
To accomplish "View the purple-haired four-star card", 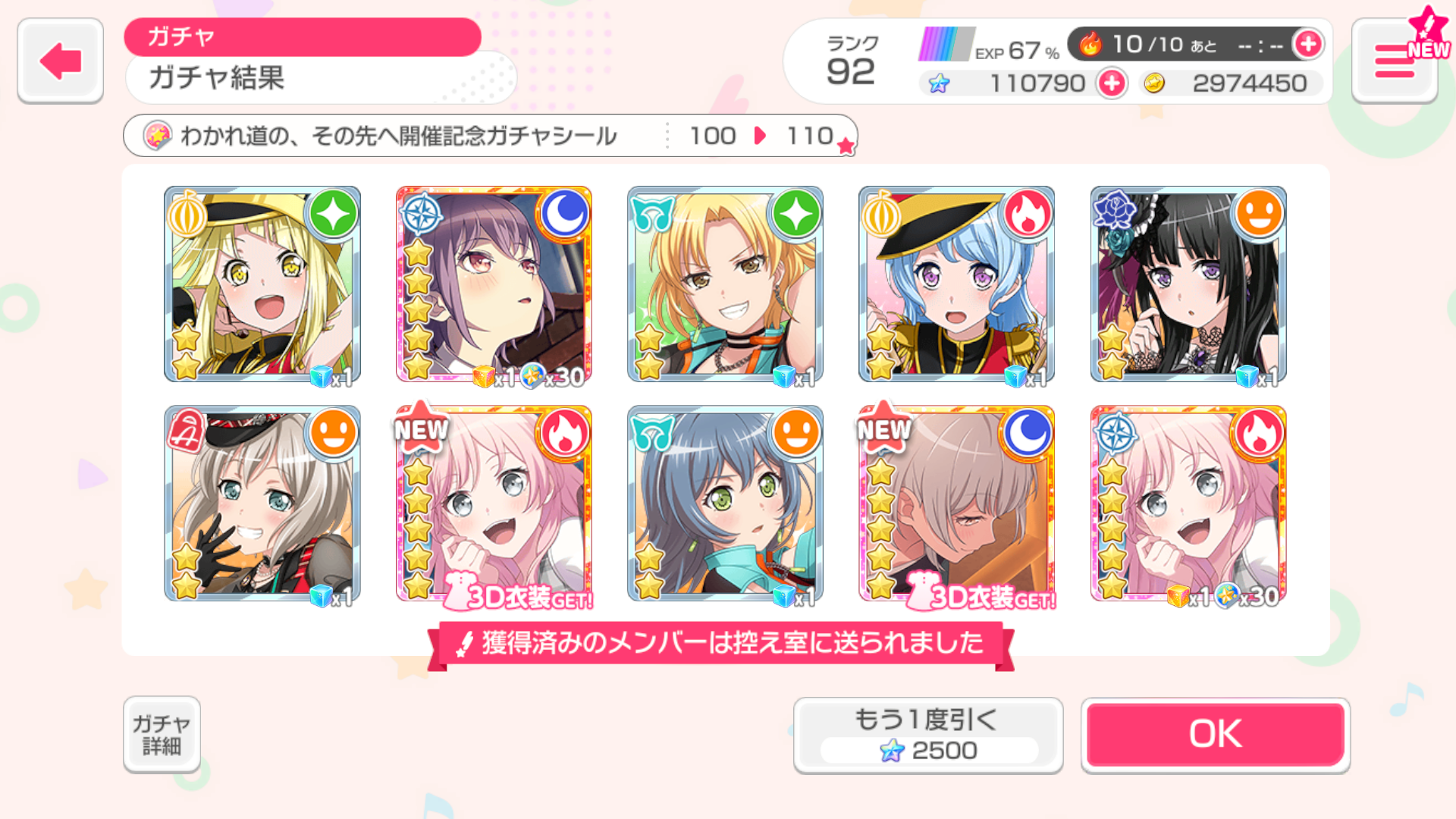I will 494,284.
